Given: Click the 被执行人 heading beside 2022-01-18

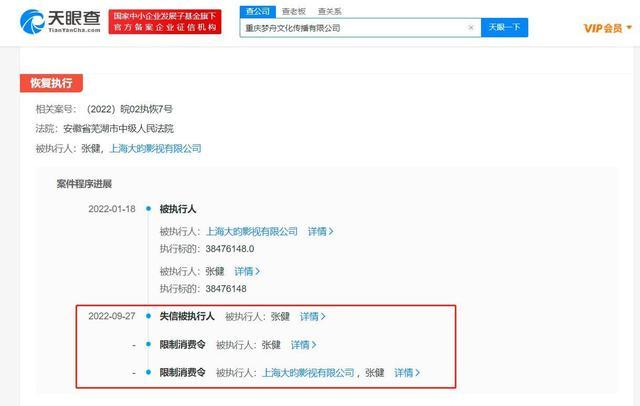Looking at the screenshot, I should tap(178, 209).
